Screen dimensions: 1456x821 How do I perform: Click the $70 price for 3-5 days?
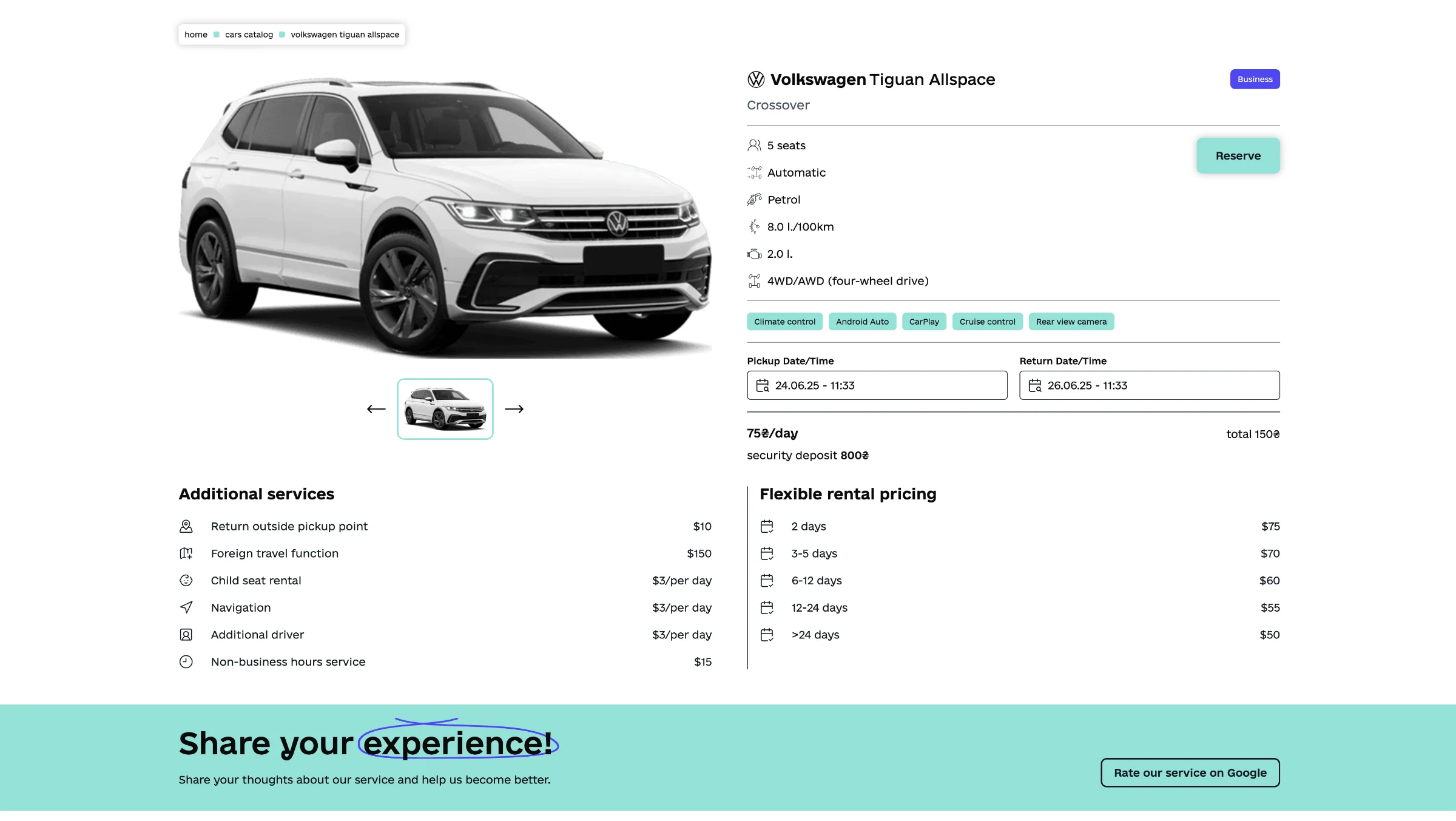(1270, 553)
